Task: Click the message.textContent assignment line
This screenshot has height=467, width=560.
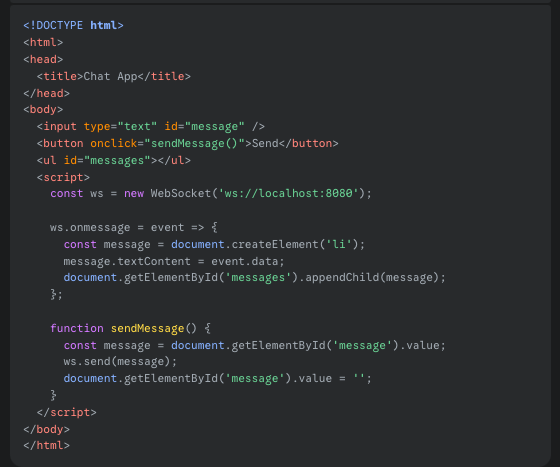Action: pos(174,261)
